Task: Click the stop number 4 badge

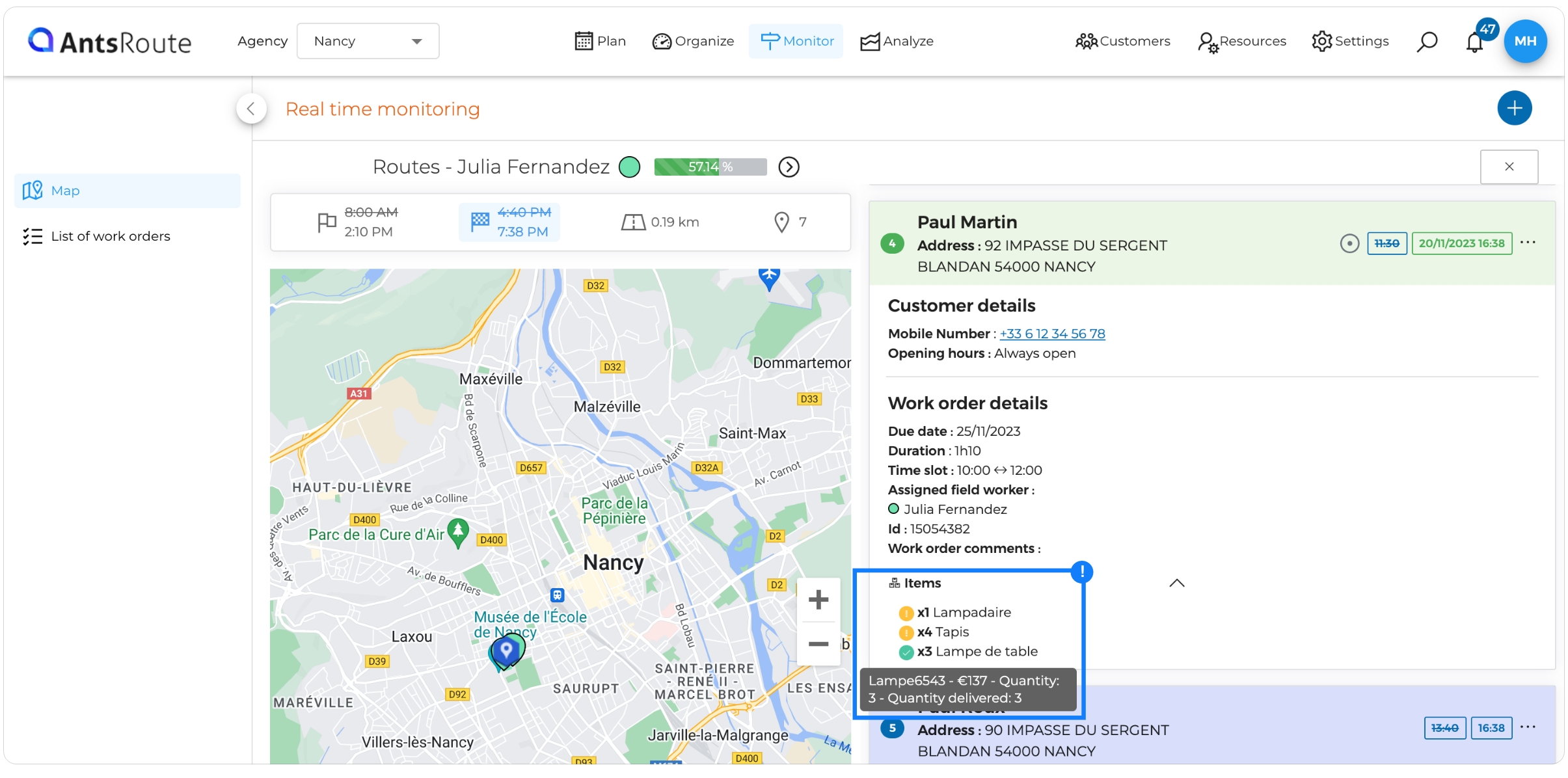Action: tap(892, 243)
